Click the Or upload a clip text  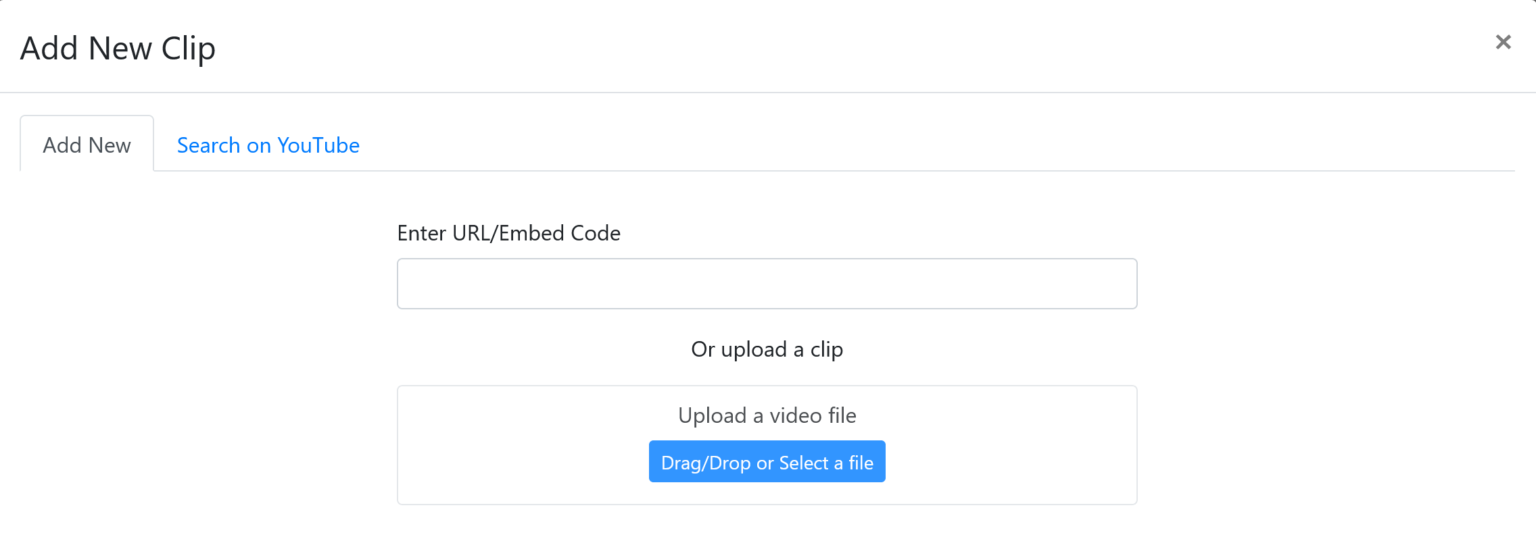pyautogui.click(x=766, y=350)
